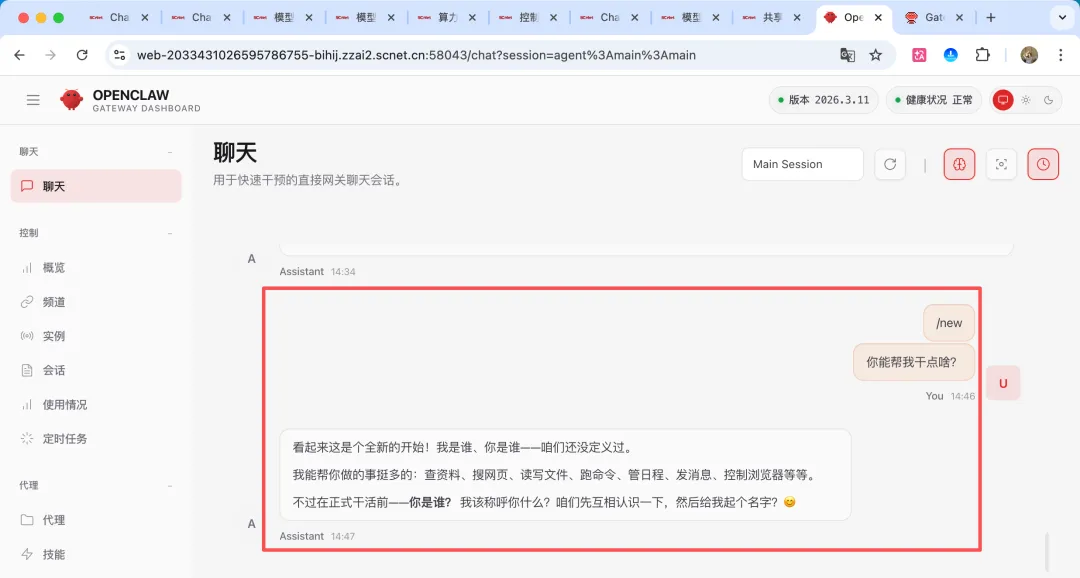Bookmark this page with star icon
The height and width of the screenshot is (578, 1080).
(875, 55)
